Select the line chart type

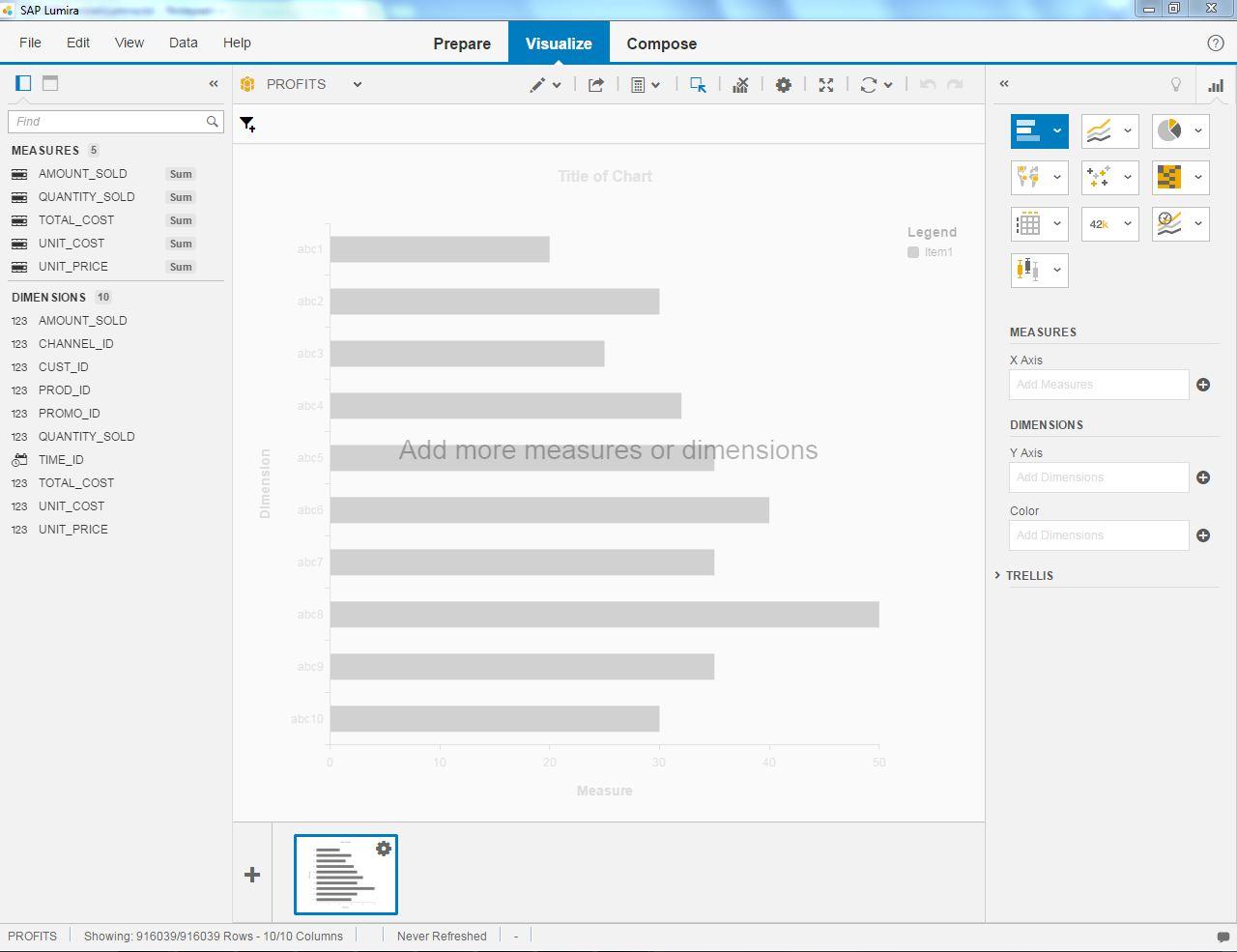pos(1099,130)
